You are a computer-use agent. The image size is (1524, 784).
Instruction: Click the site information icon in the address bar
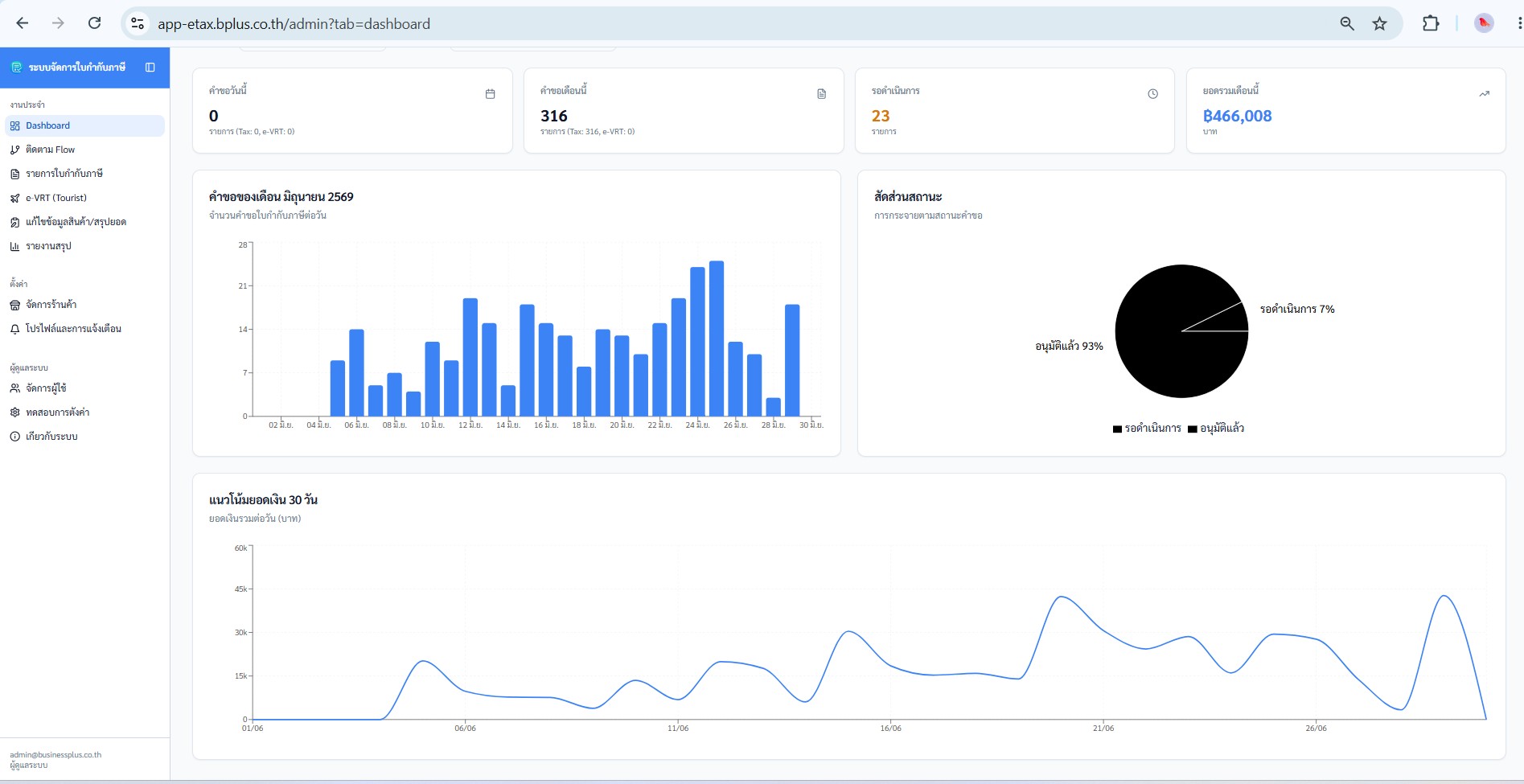(138, 23)
